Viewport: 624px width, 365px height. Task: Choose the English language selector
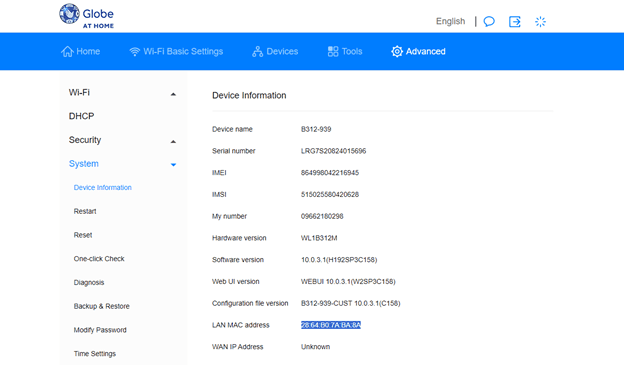[x=450, y=21]
